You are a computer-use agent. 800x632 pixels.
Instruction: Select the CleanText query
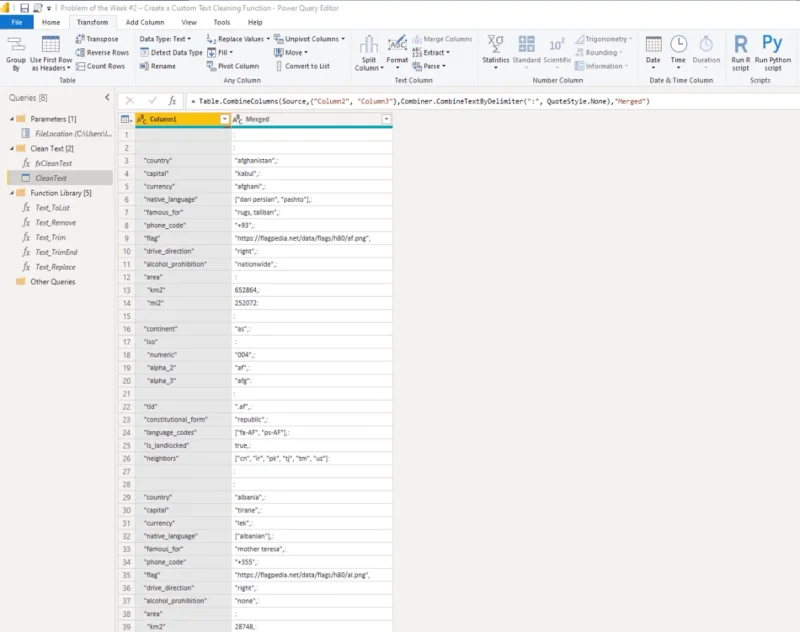60,178
